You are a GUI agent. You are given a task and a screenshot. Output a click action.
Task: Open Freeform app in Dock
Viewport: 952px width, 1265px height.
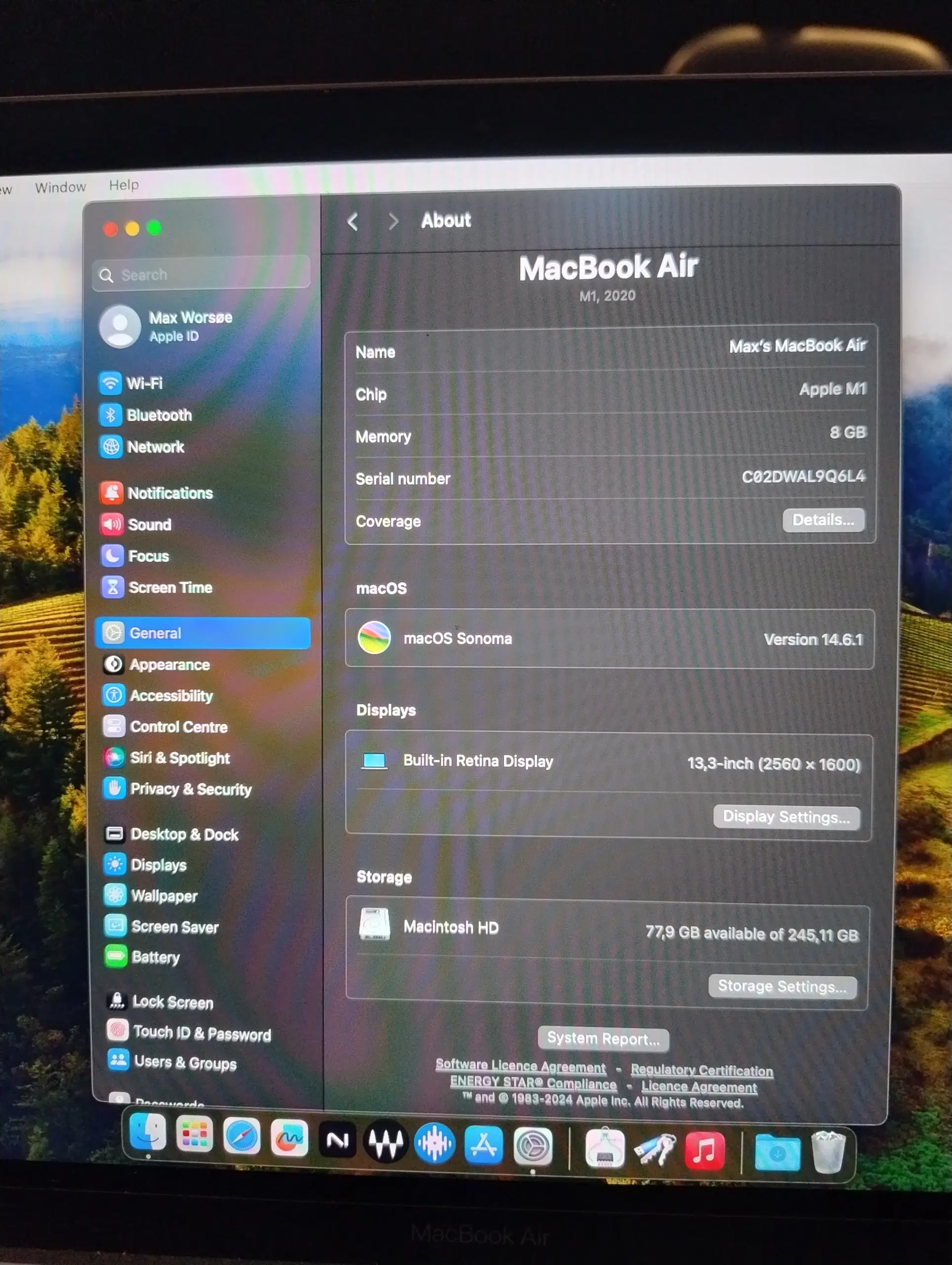tap(290, 1139)
